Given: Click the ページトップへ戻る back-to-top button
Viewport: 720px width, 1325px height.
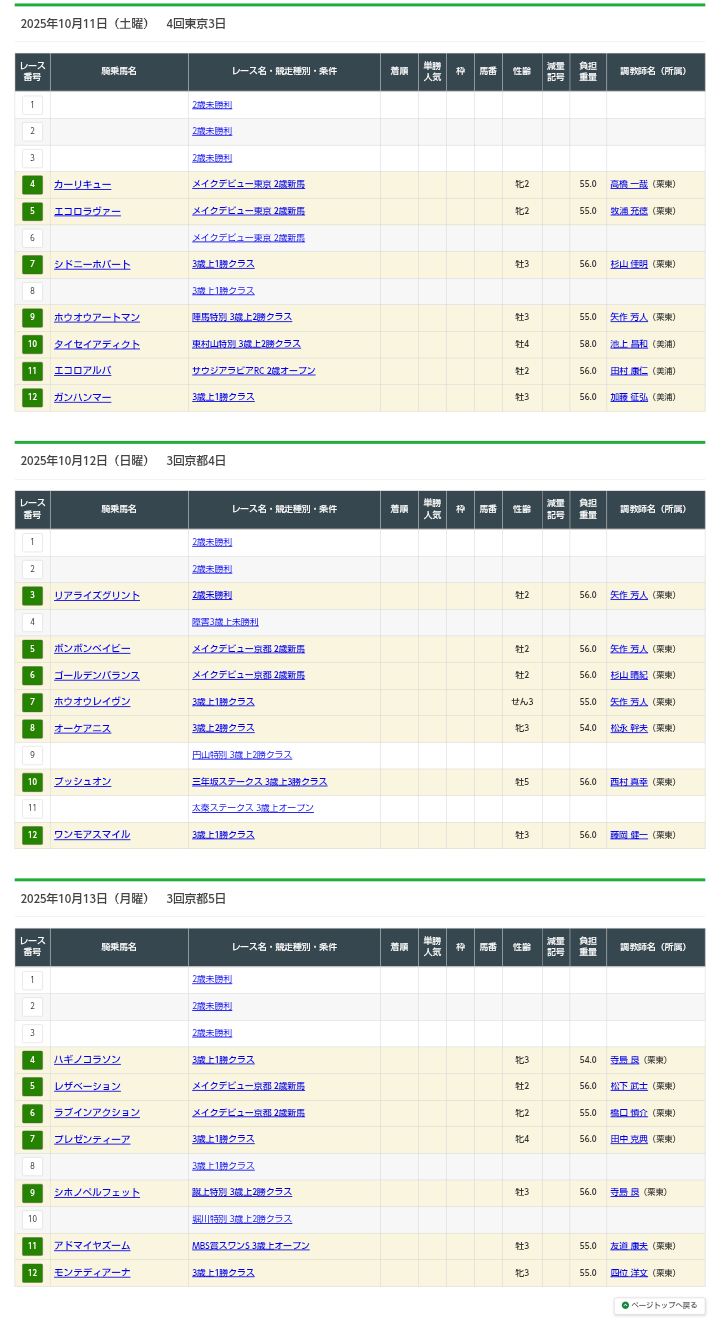Looking at the screenshot, I should [660, 1305].
